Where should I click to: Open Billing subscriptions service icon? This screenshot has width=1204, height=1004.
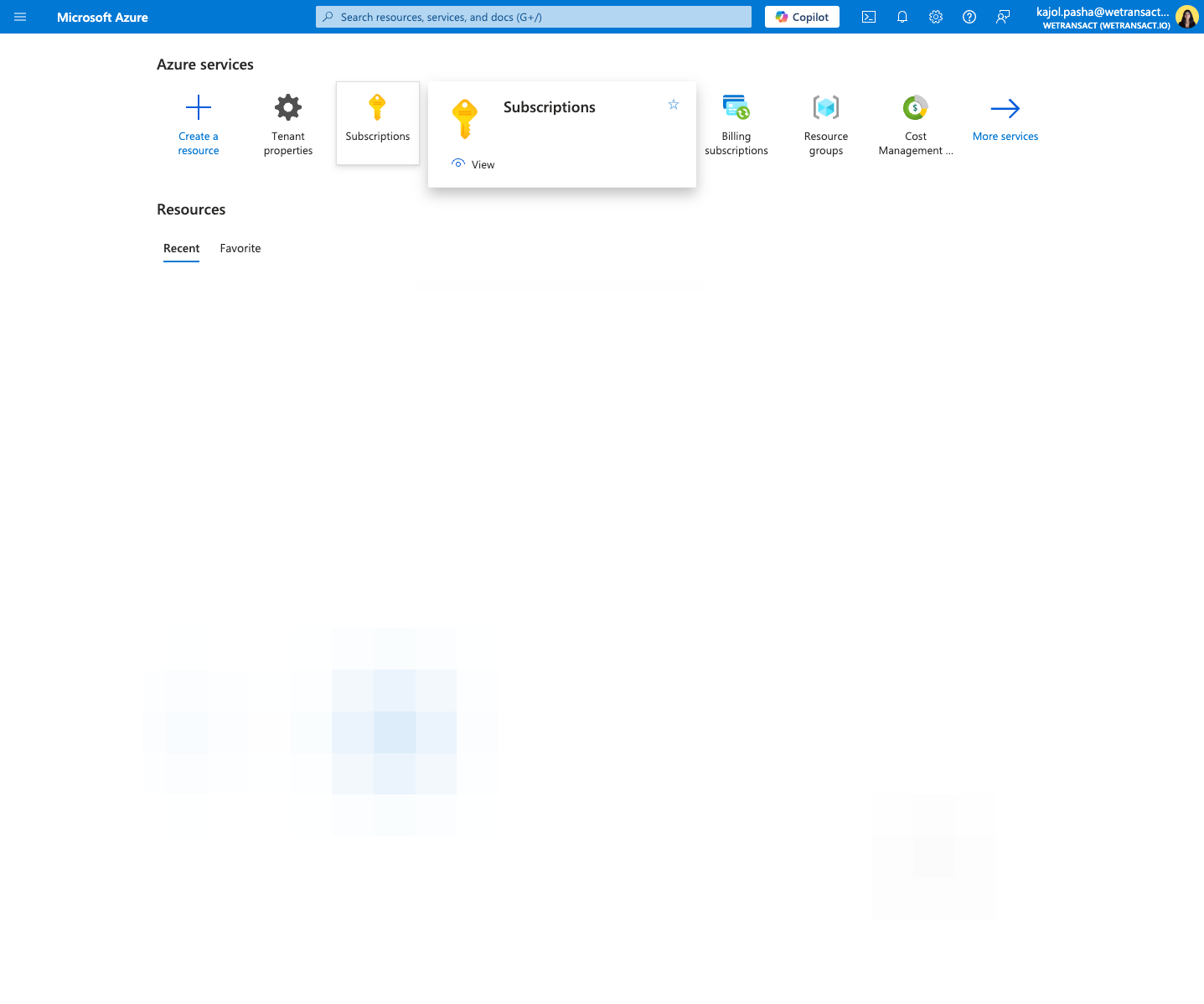tap(736, 107)
